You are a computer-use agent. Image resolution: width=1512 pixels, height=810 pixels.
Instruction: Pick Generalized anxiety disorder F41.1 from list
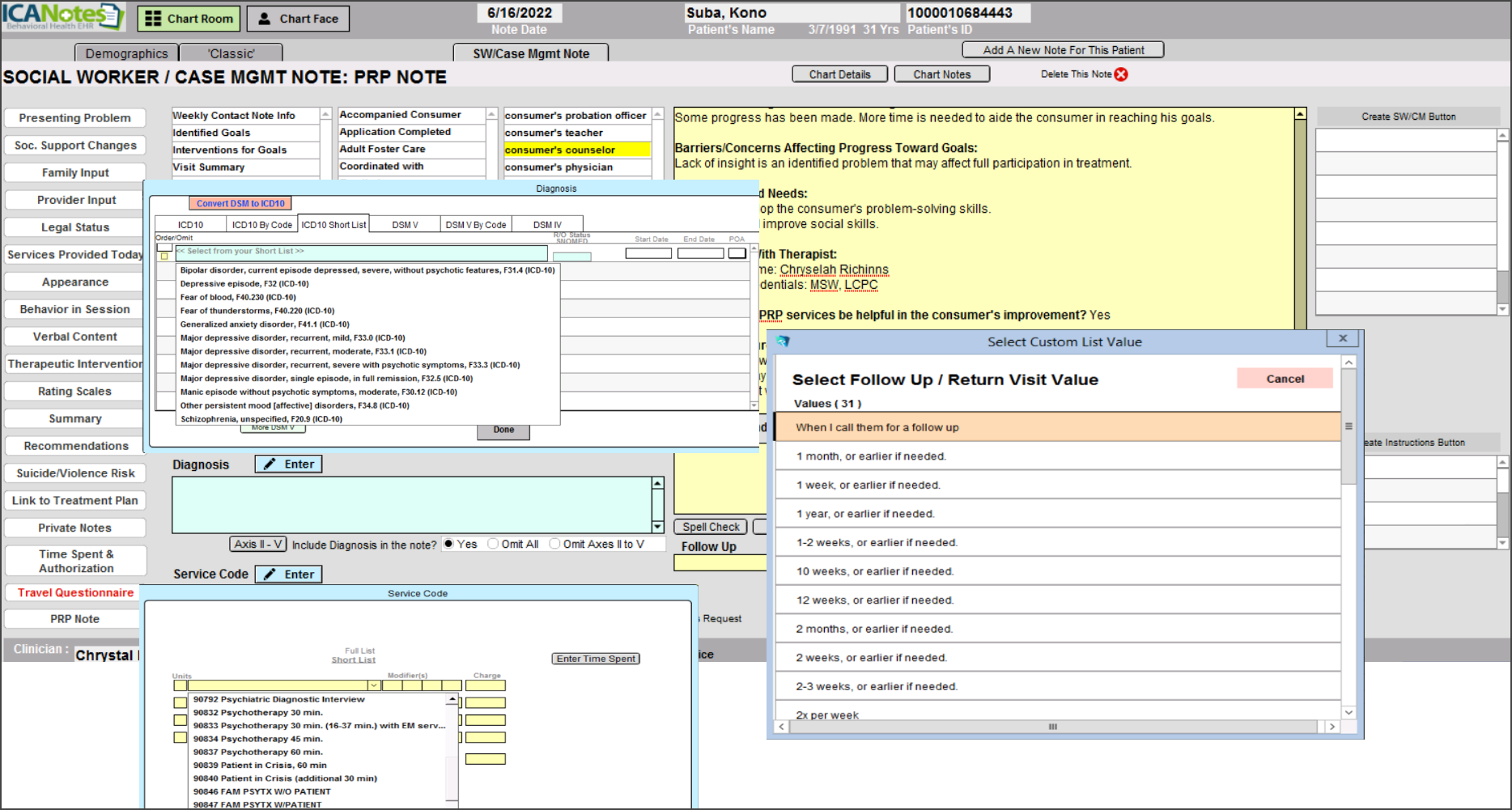[x=265, y=324]
